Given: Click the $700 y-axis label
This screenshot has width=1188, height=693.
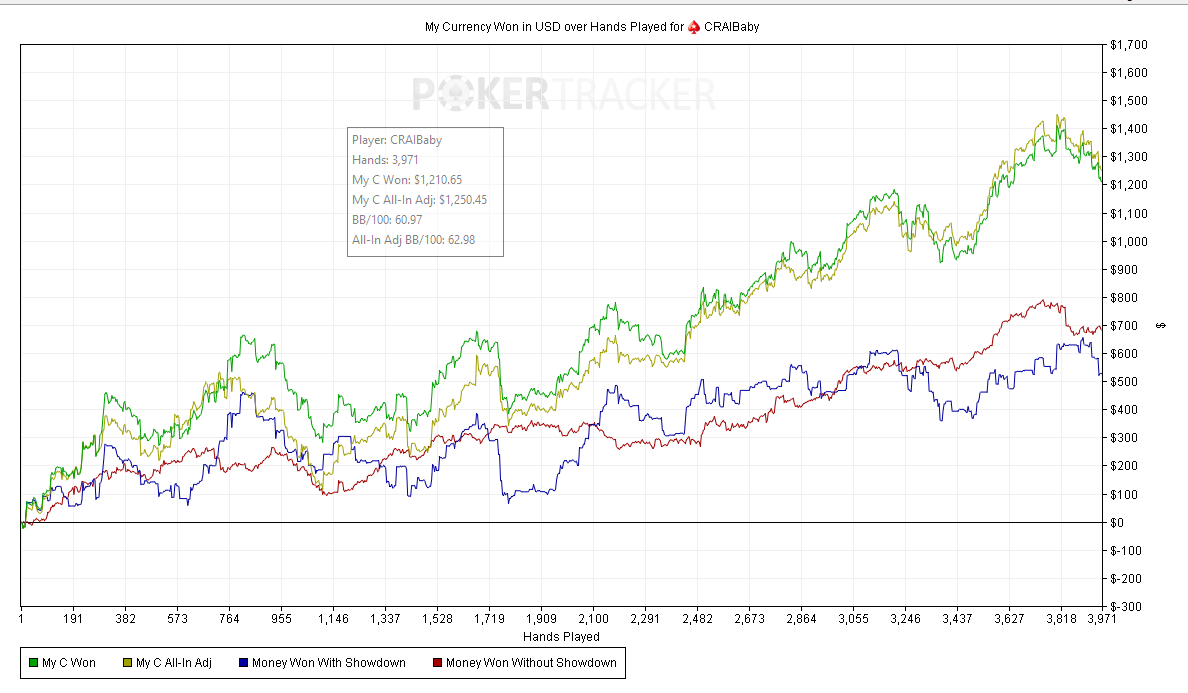Looking at the screenshot, I should coord(1124,326).
